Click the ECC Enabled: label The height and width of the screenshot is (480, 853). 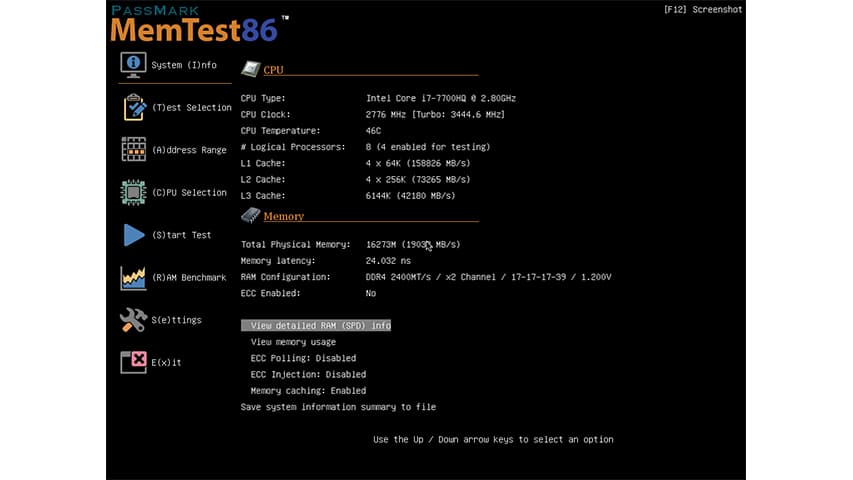[270, 293]
